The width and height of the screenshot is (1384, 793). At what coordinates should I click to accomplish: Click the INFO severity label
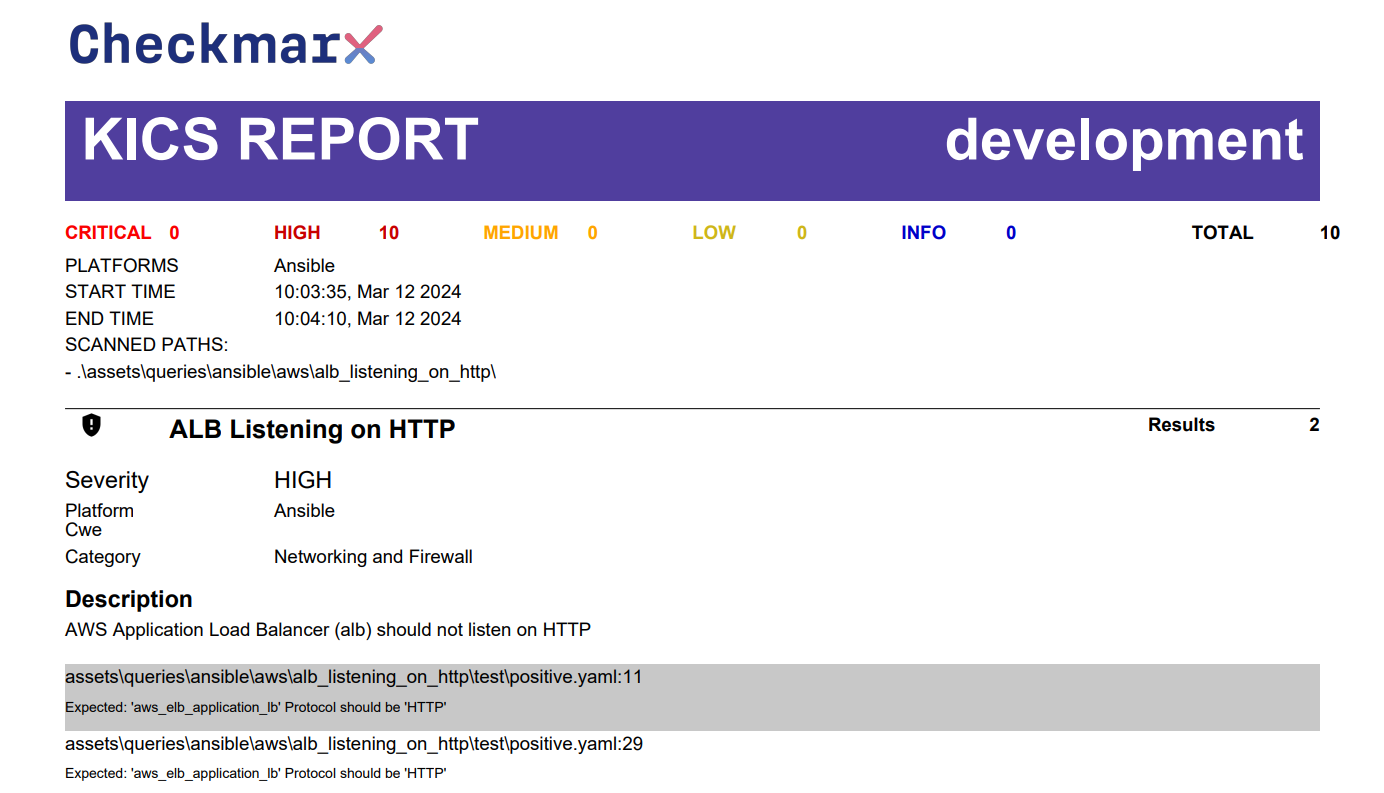coord(923,233)
